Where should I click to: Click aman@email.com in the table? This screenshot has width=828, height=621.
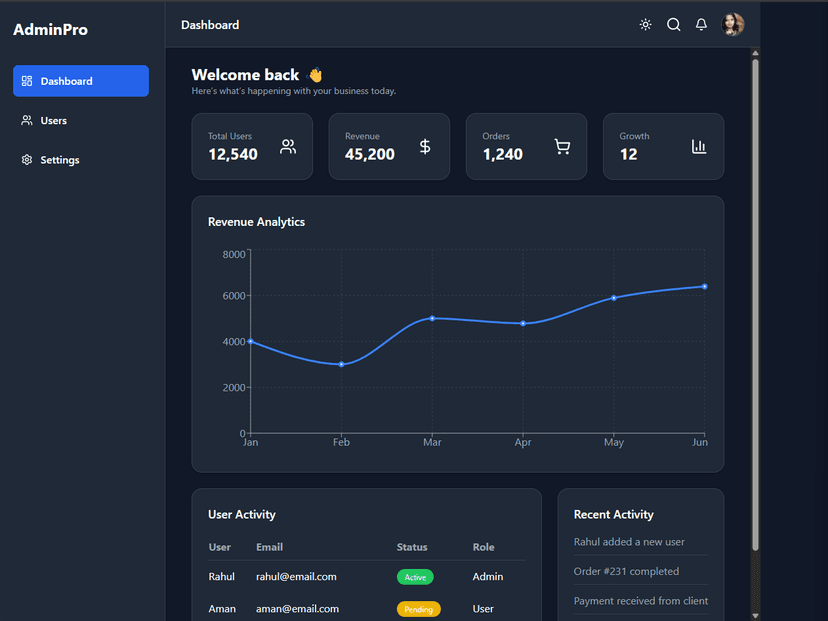click(297, 609)
